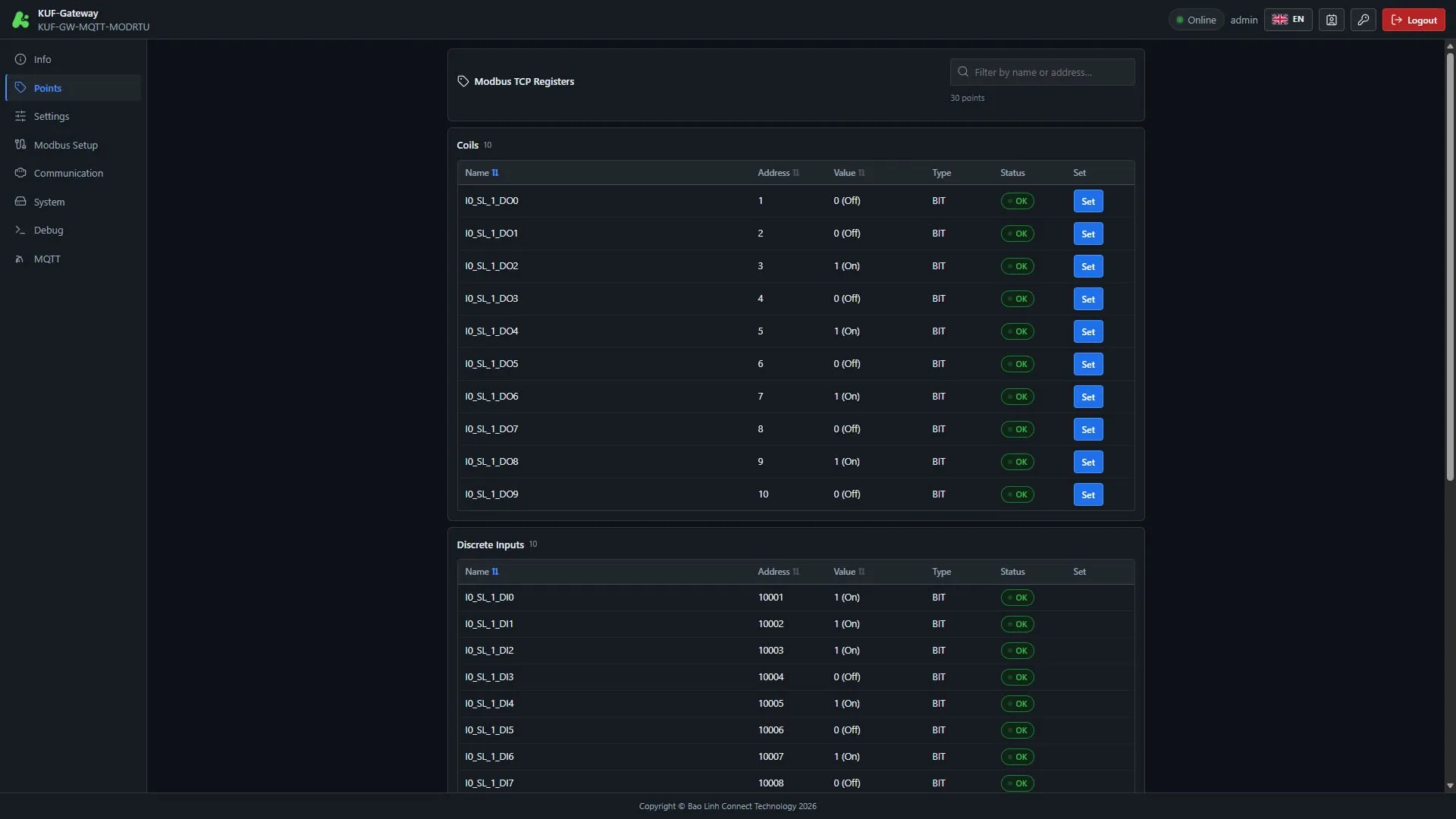Open the MQTT menu item
This screenshot has width=1456, height=819.
coord(73,259)
